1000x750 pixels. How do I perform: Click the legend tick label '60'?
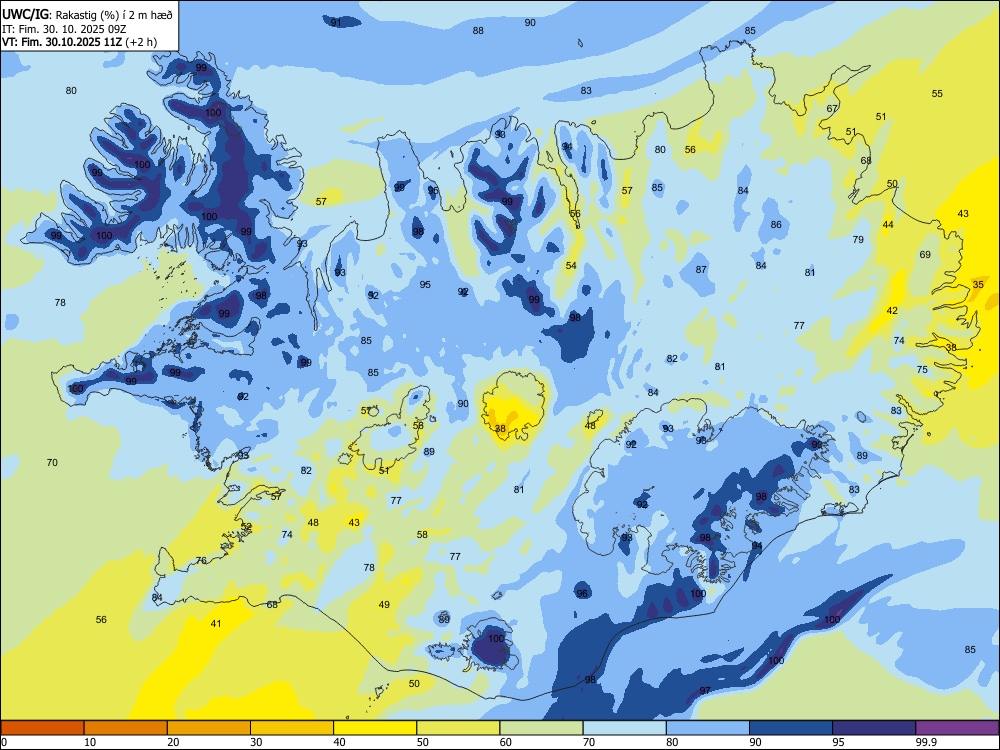coord(506,742)
